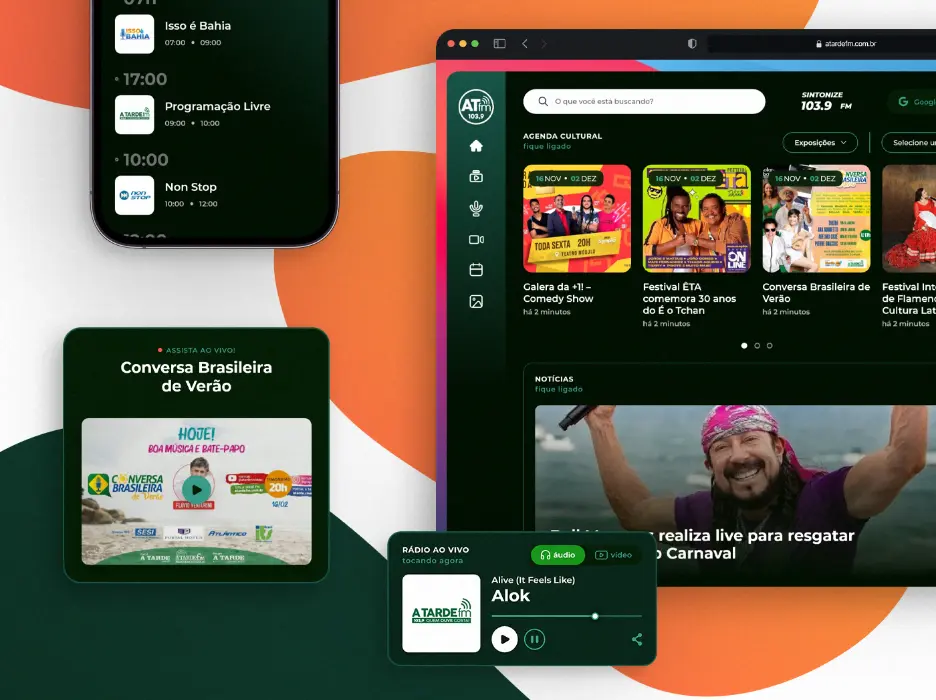Pause the radio with pause button

[x=535, y=639]
